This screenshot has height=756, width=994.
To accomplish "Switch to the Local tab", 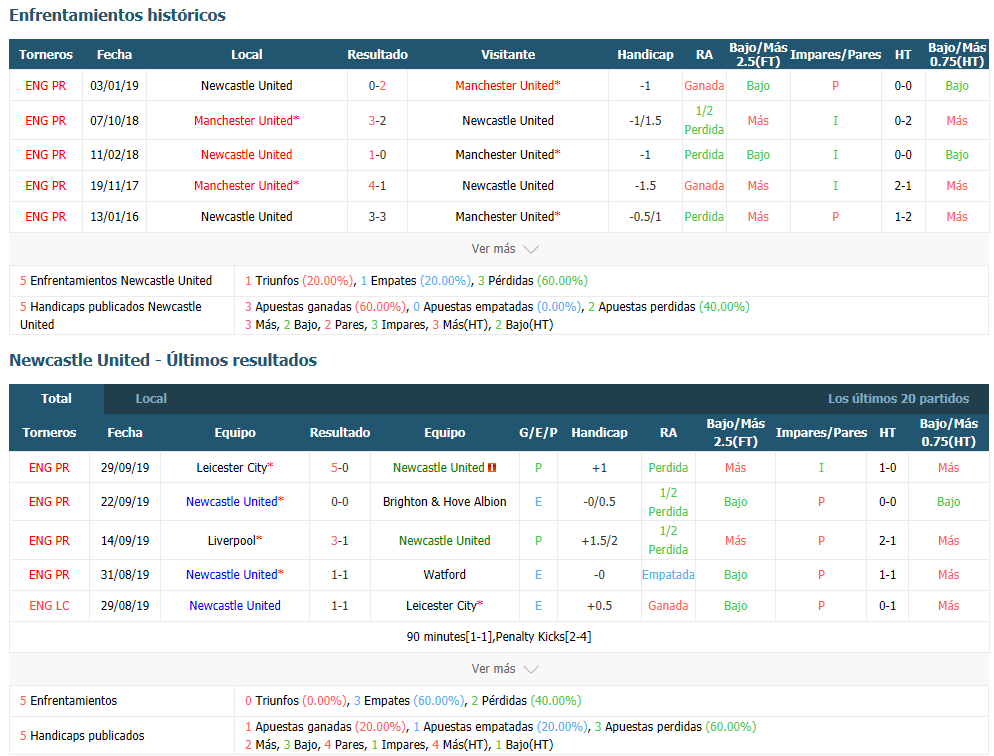I will coord(151,399).
